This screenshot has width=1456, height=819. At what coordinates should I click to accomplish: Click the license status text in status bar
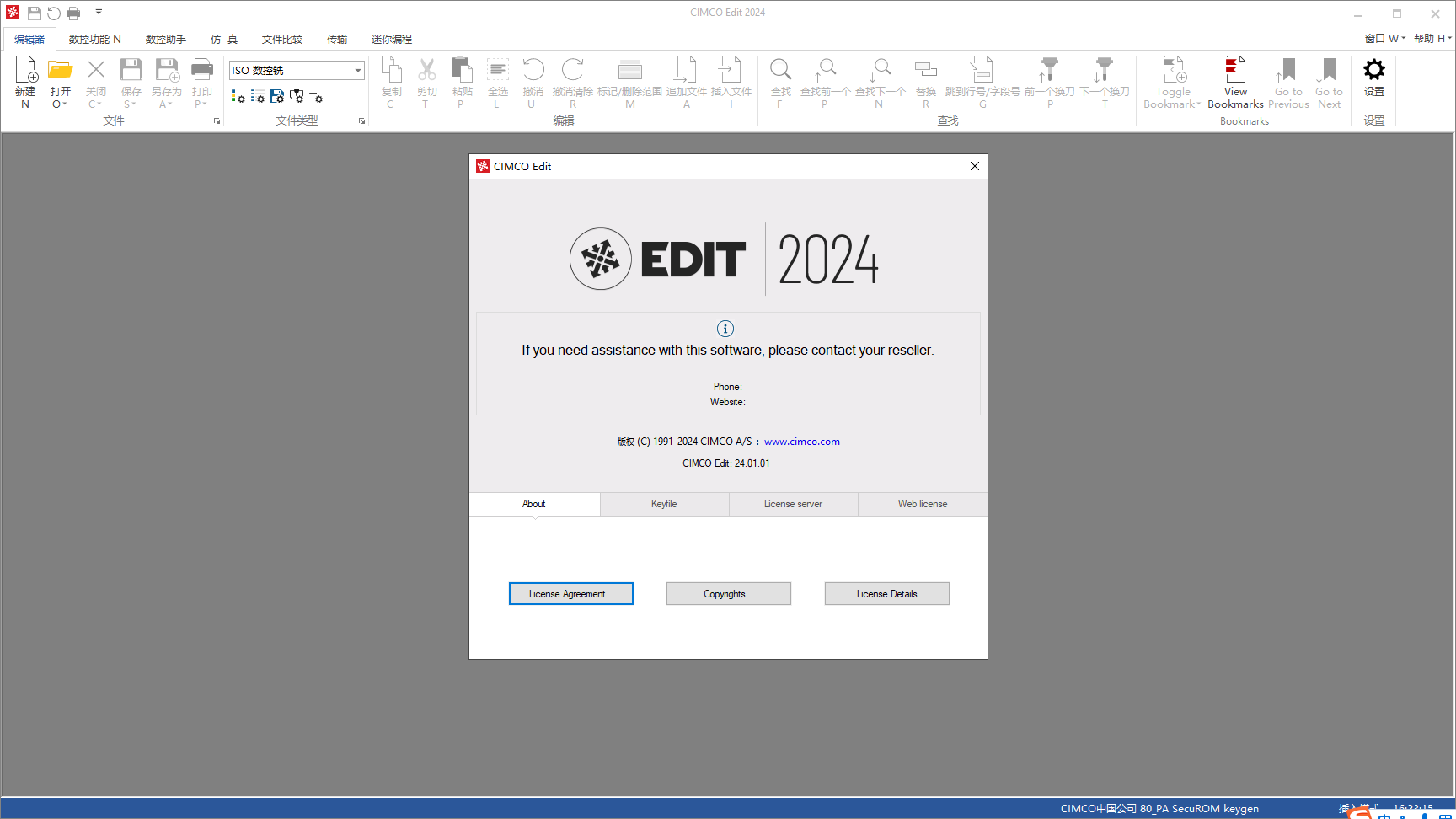[x=1159, y=809]
